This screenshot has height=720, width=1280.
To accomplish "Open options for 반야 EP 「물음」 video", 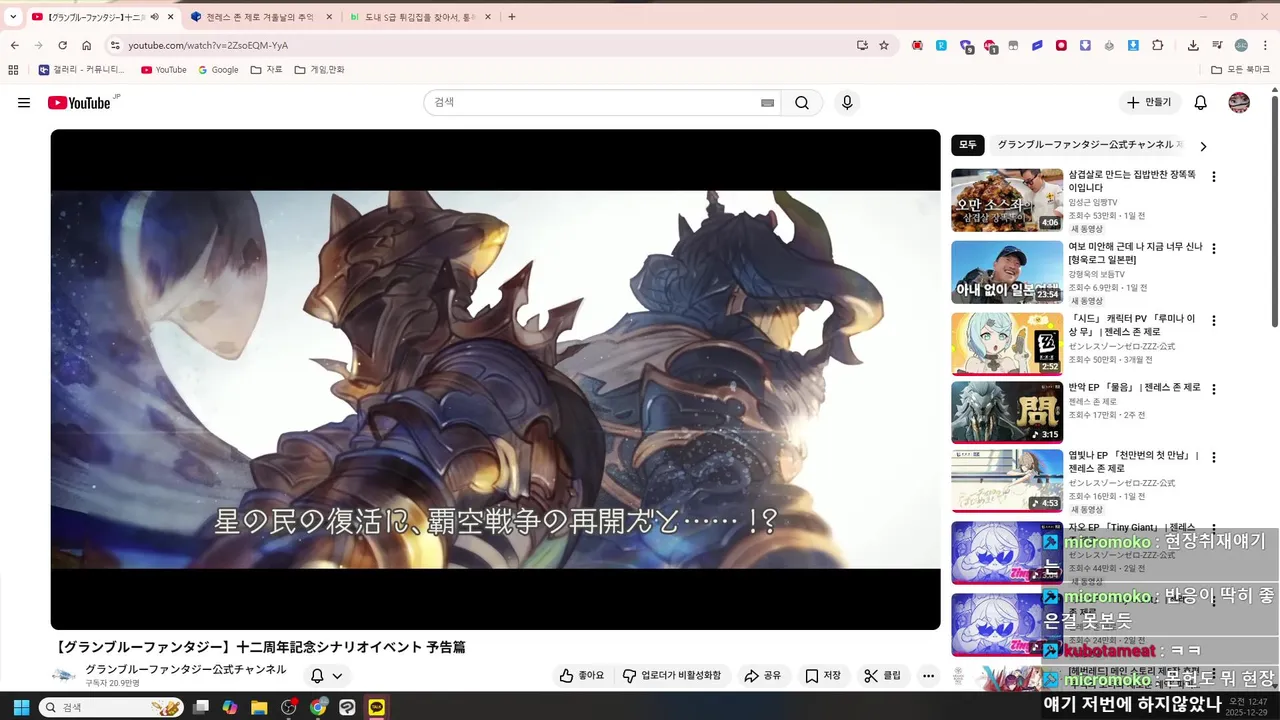I will click(x=1214, y=389).
